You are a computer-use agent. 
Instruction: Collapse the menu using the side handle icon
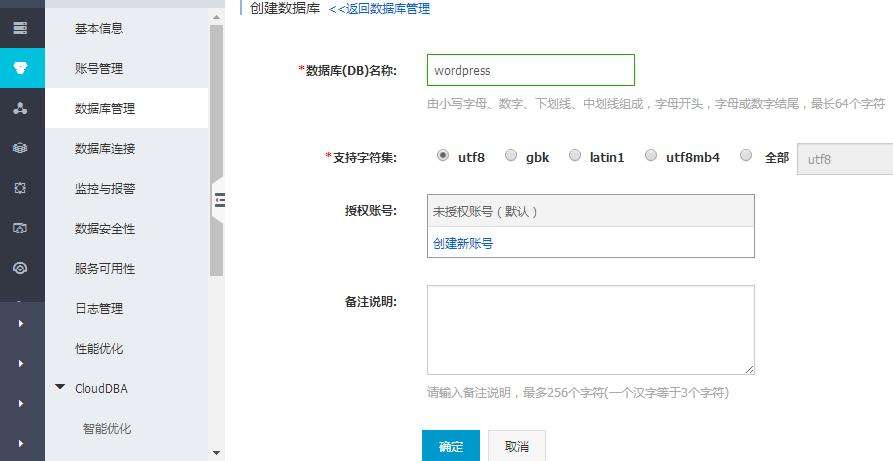click(219, 200)
